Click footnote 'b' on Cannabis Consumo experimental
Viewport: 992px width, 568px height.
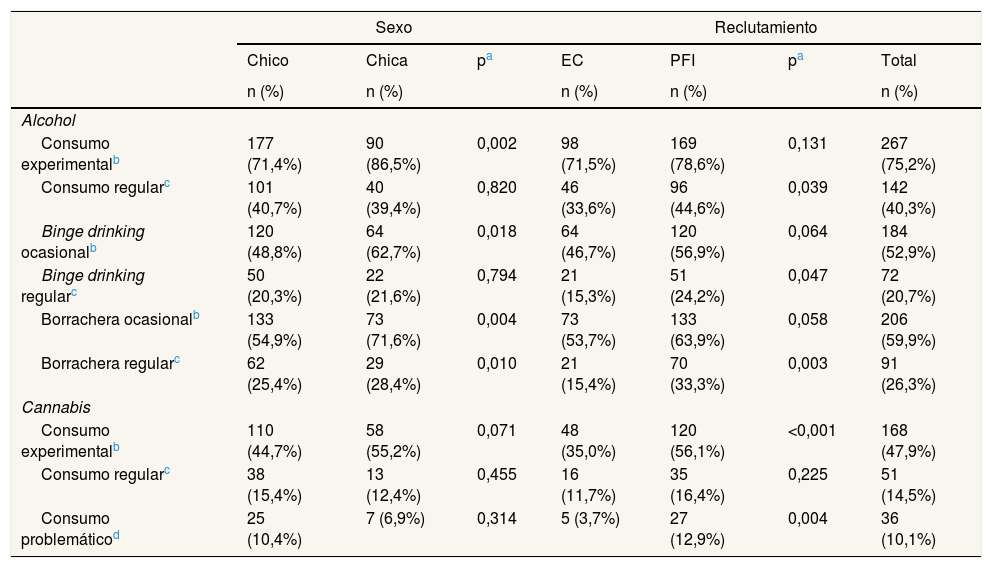pos(116,448)
